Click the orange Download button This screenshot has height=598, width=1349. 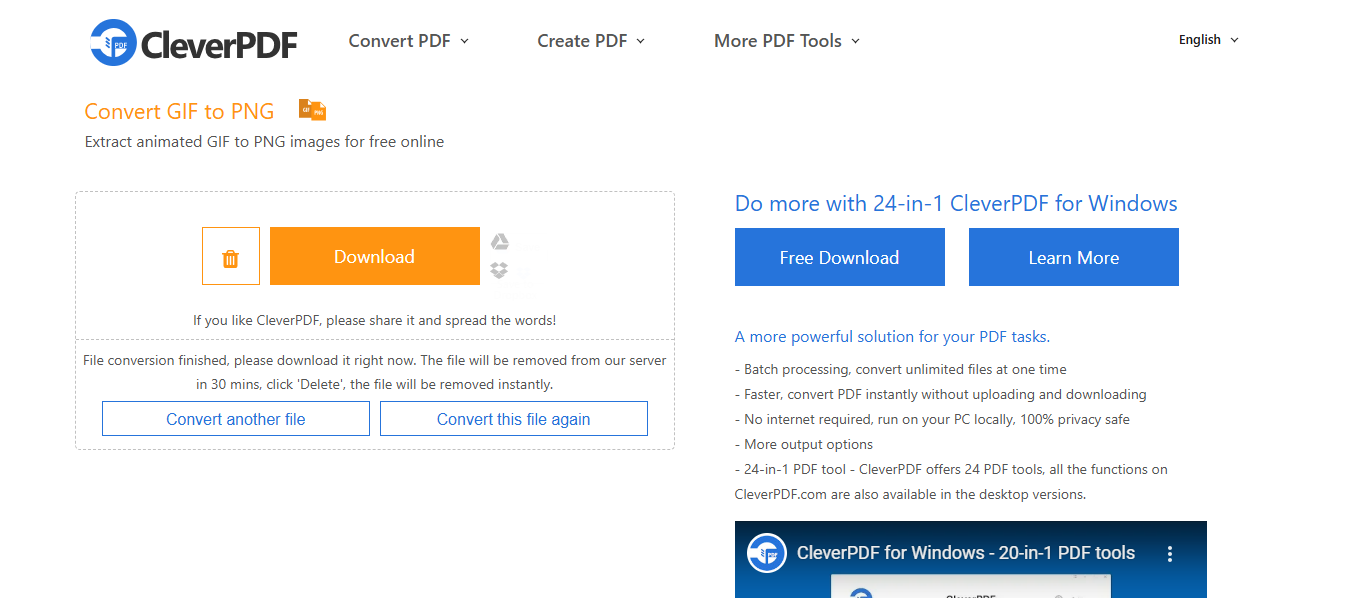point(374,256)
